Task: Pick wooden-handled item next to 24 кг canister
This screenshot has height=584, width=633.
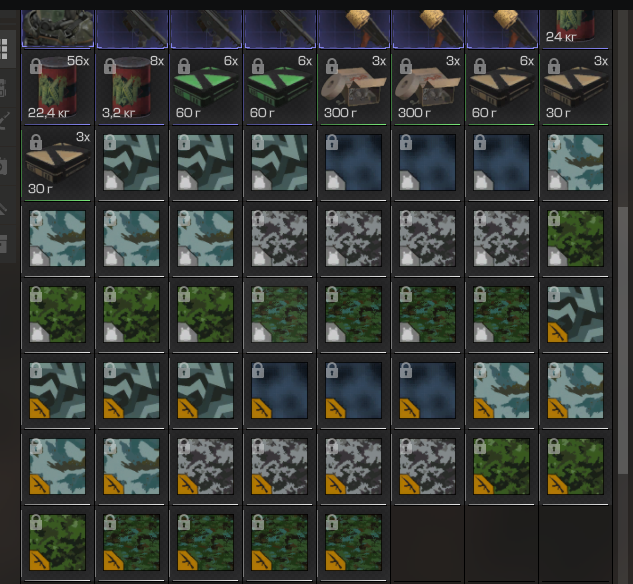Action: [x=501, y=28]
